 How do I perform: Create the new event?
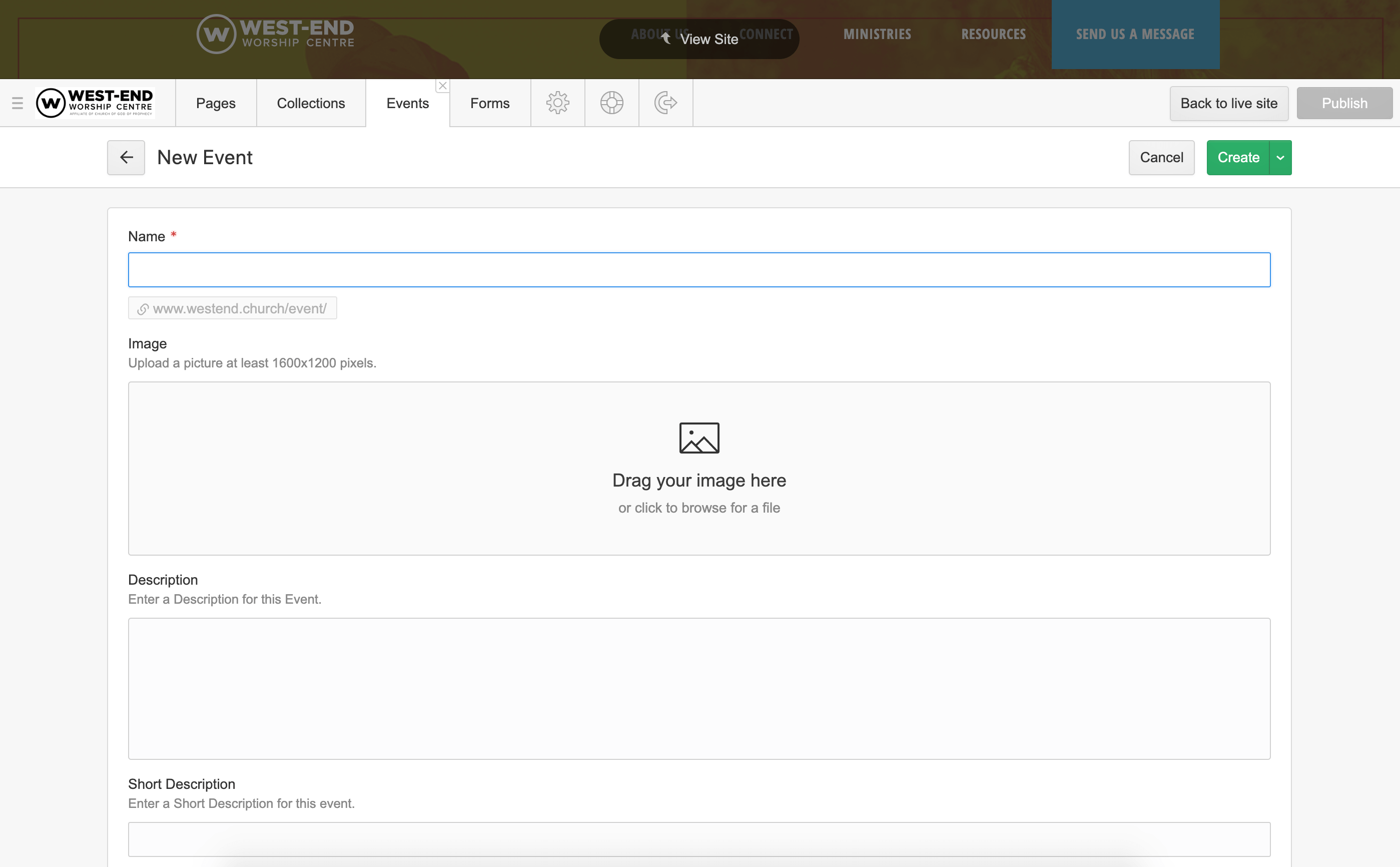point(1238,158)
